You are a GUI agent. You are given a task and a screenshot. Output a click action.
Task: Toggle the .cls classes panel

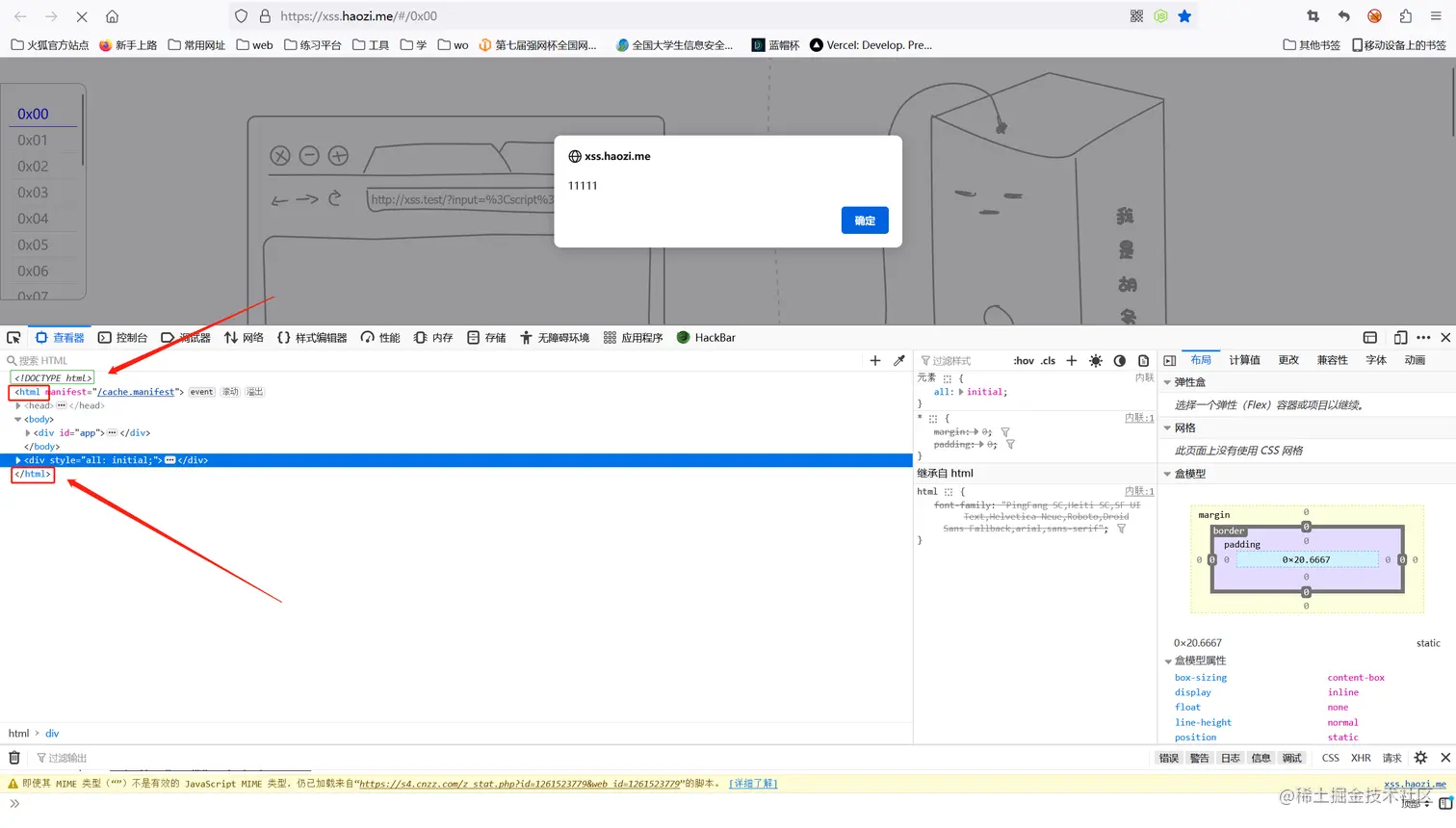pos(1048,361)
